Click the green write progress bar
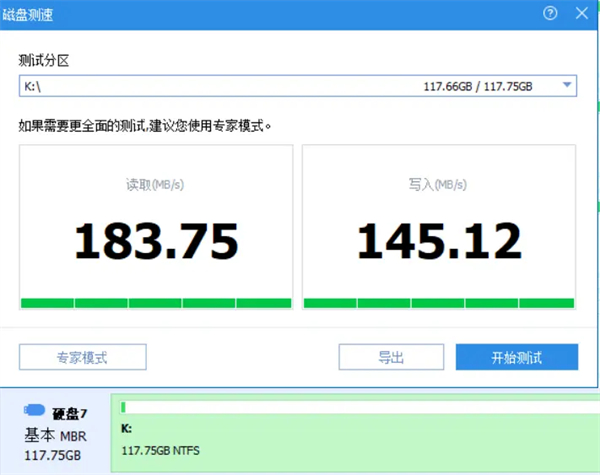Image resolution: width=600 pixels, height=475 pixels. pos(439,303)
